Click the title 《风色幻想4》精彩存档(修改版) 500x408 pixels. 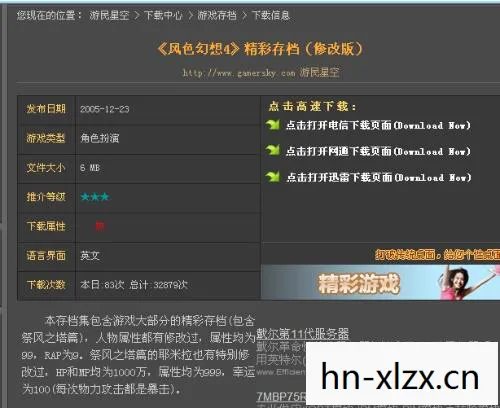260,49
